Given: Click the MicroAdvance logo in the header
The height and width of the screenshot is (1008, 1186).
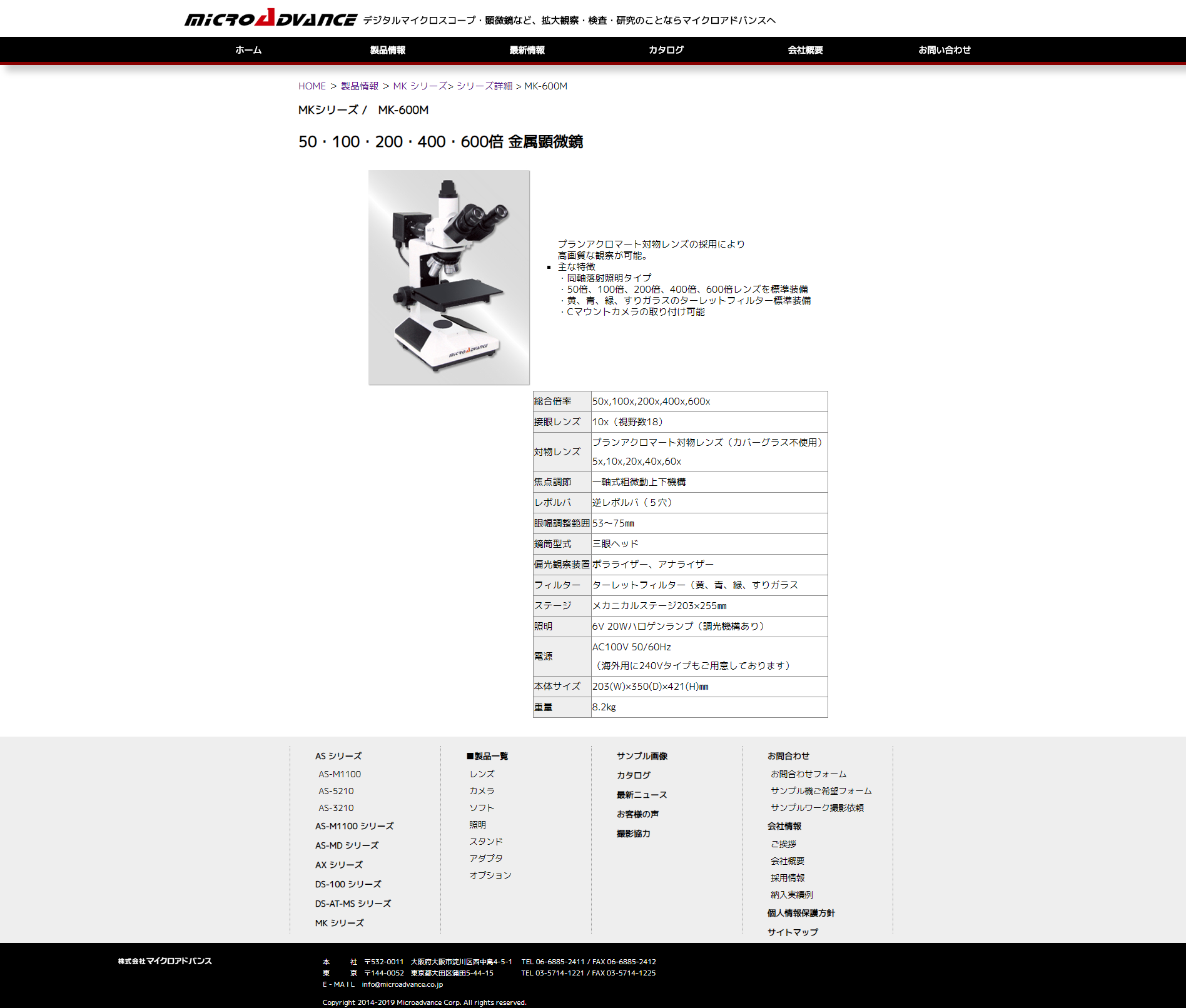Looking at the screenshot, I should pyautogui.click(x=270, y=18).
